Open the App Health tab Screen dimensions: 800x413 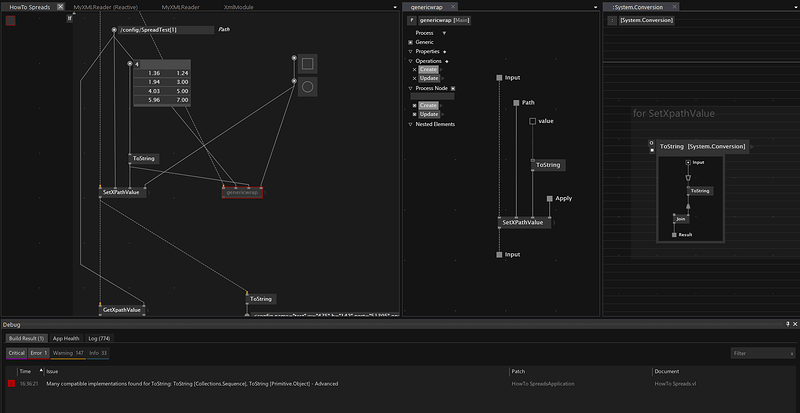66,338
